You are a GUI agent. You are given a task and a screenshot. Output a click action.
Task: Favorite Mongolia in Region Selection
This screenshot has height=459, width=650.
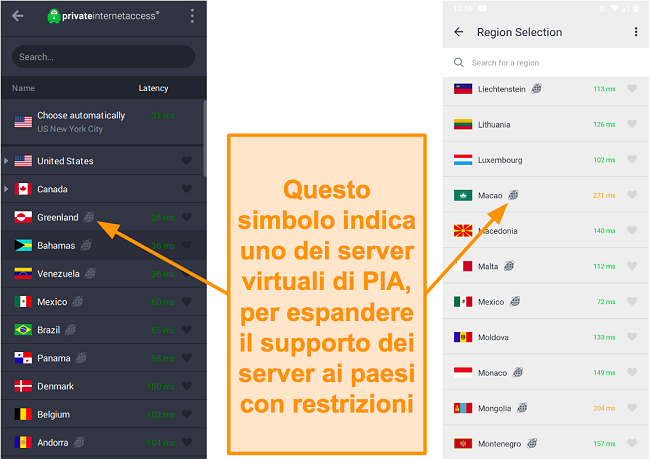click(632, 408)
